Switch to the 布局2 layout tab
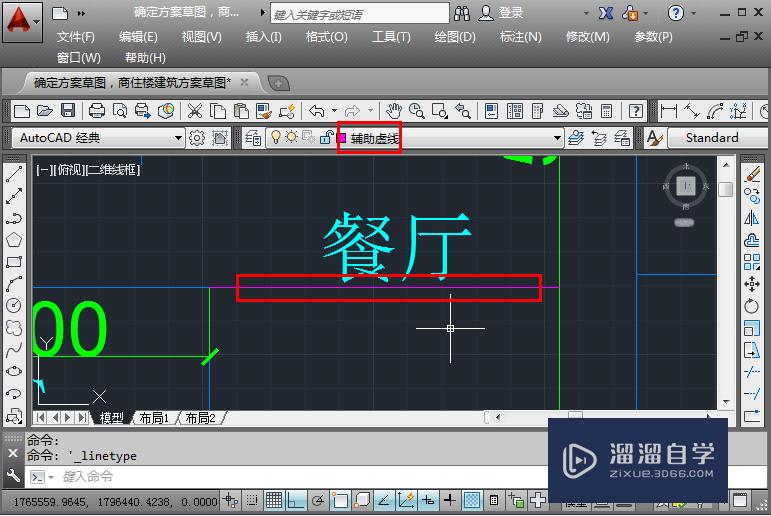Image resolution: width=771 pixels, height=516 pixels. 201,418
